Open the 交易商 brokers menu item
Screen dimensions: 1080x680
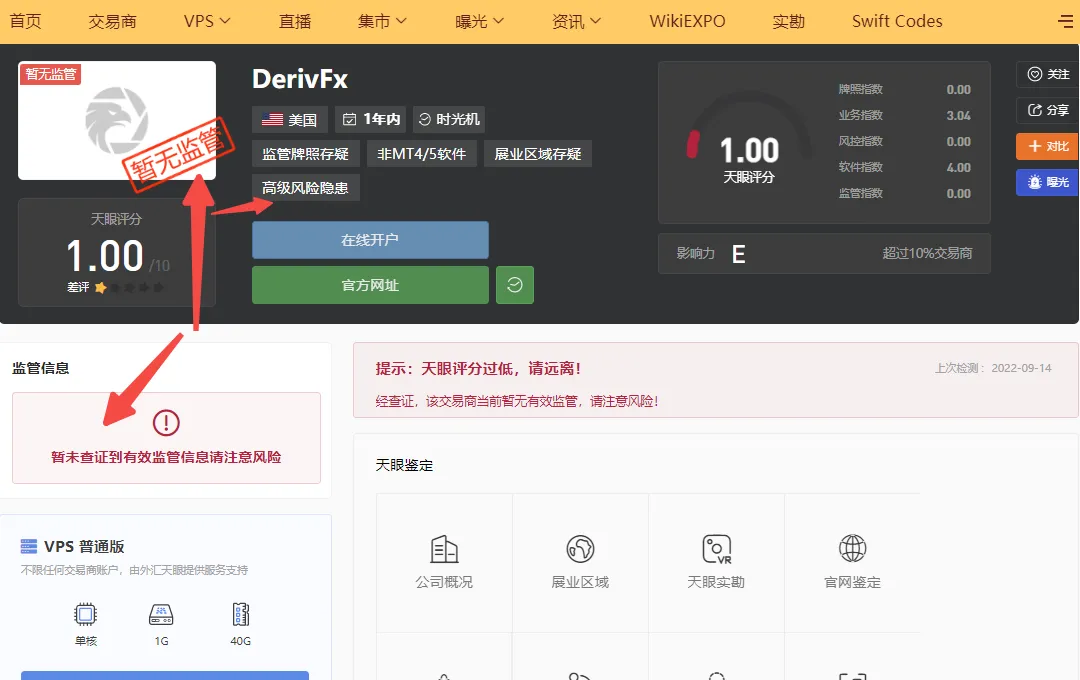click(112, 21)
